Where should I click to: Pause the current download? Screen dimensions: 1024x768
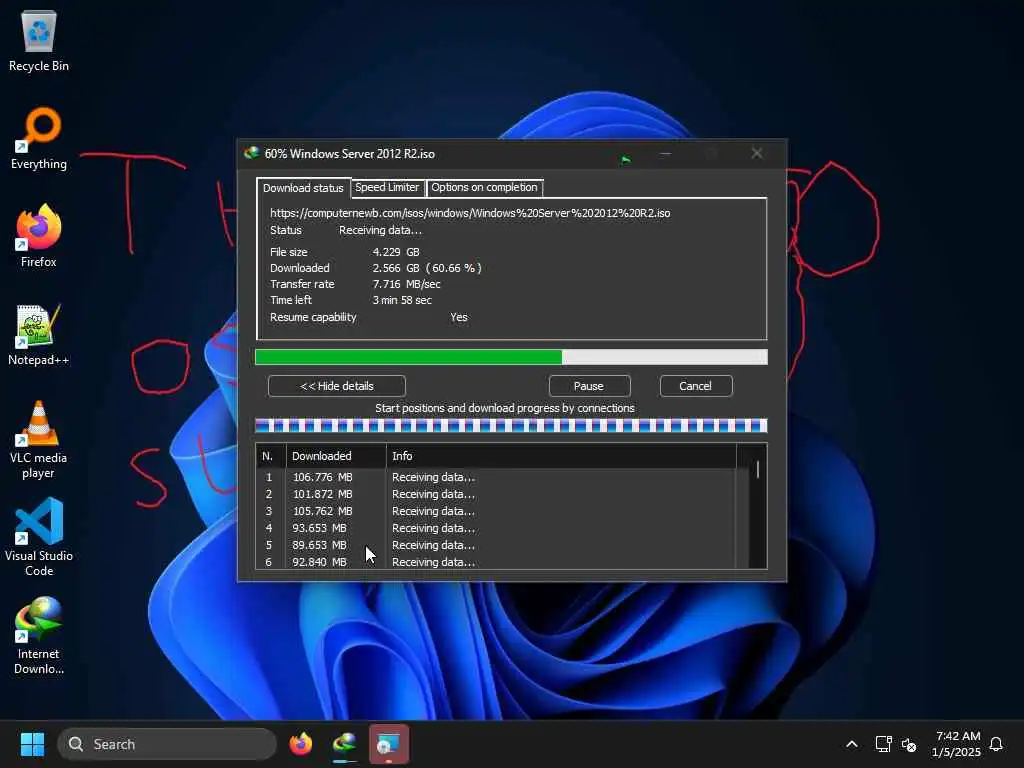pyautogui.click(x=589, y=386)
